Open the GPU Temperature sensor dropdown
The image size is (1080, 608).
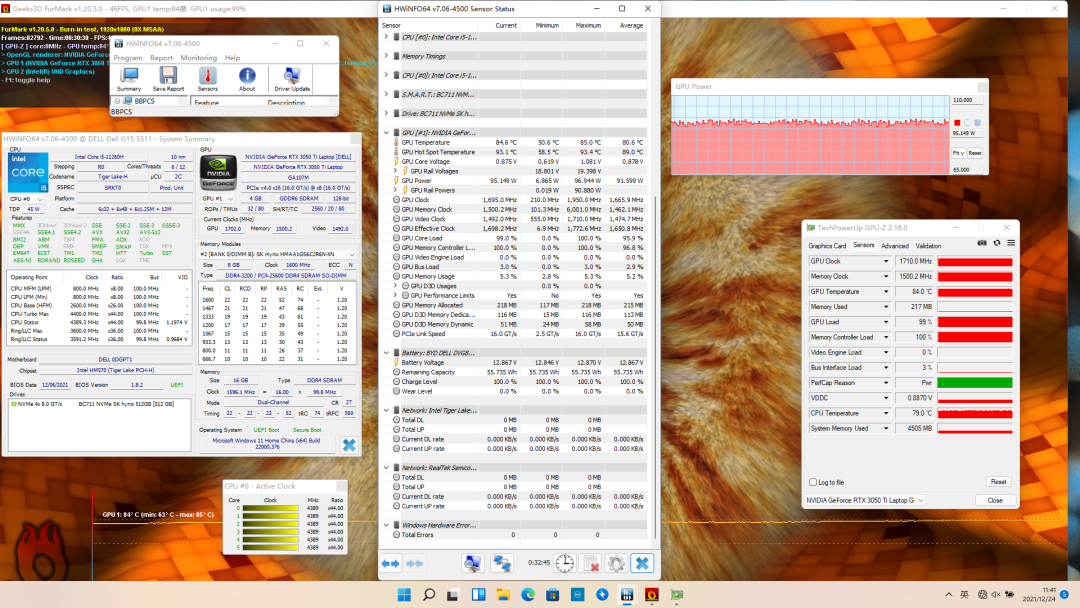886,291
